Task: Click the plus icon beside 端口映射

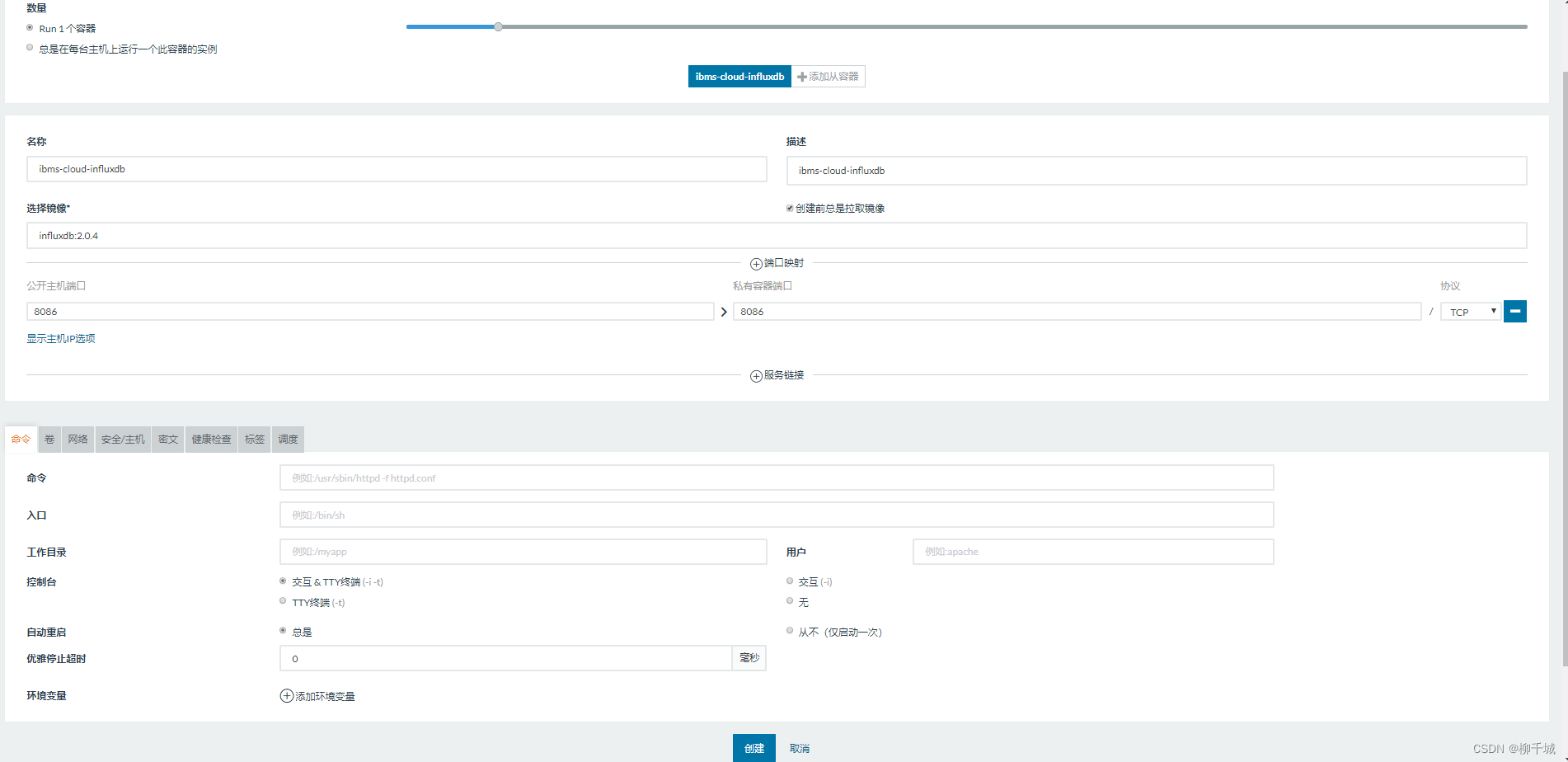Action: tap(756, 264)
